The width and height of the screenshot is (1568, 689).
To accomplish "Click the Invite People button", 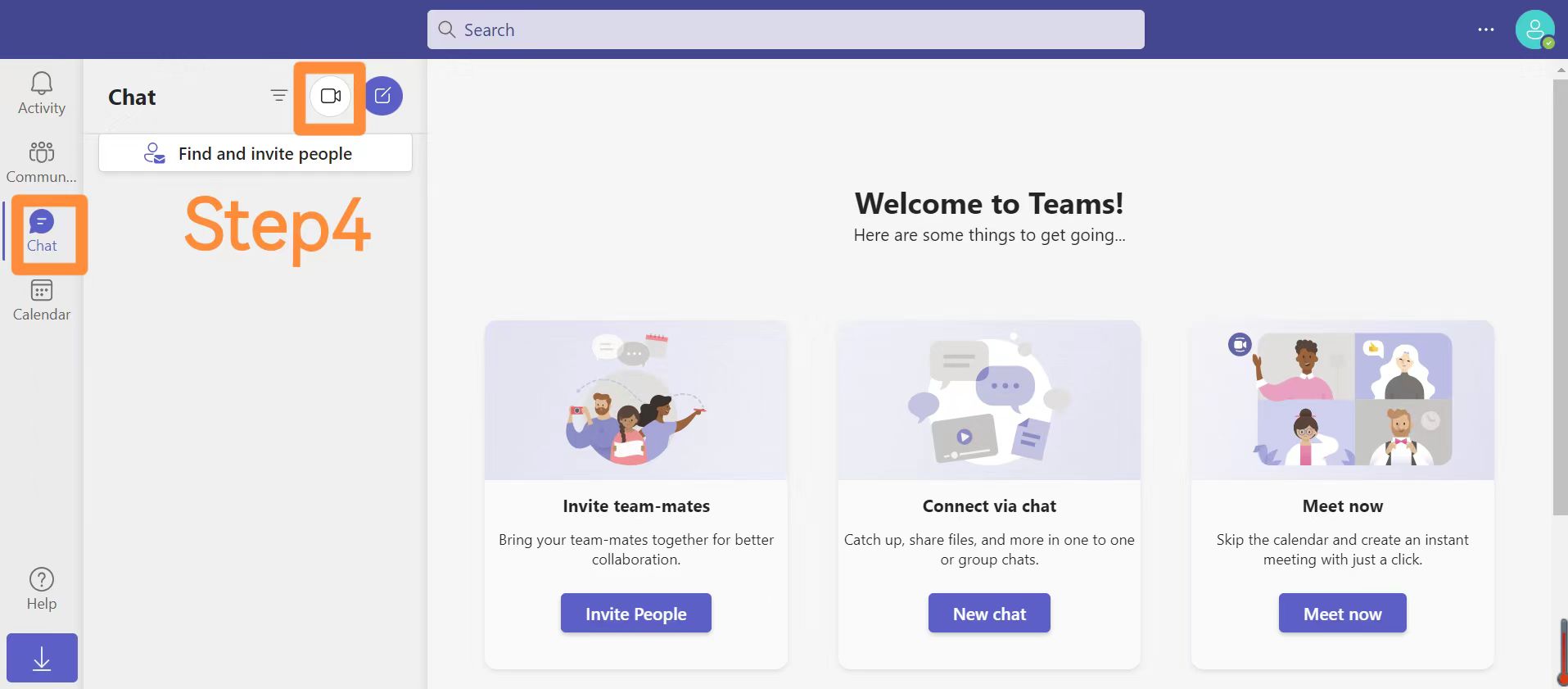I will click(635, 614).
